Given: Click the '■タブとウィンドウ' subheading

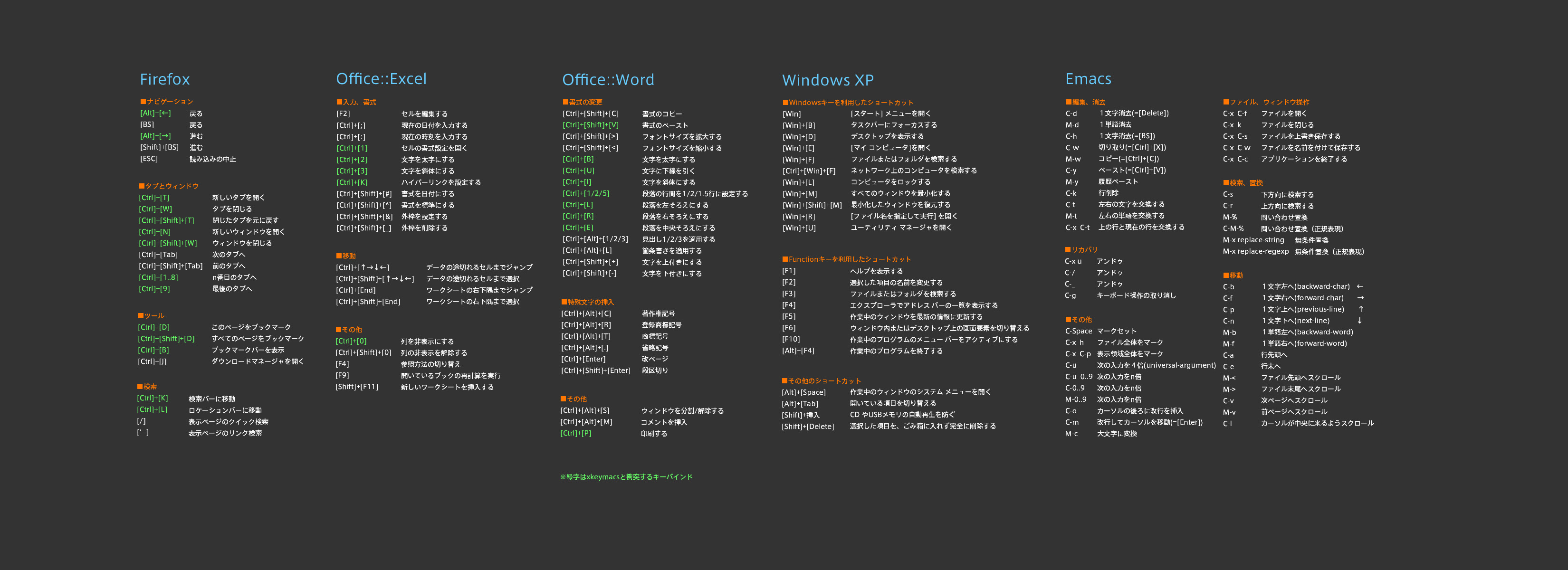Looking at the screenshot, I should 169,186.
